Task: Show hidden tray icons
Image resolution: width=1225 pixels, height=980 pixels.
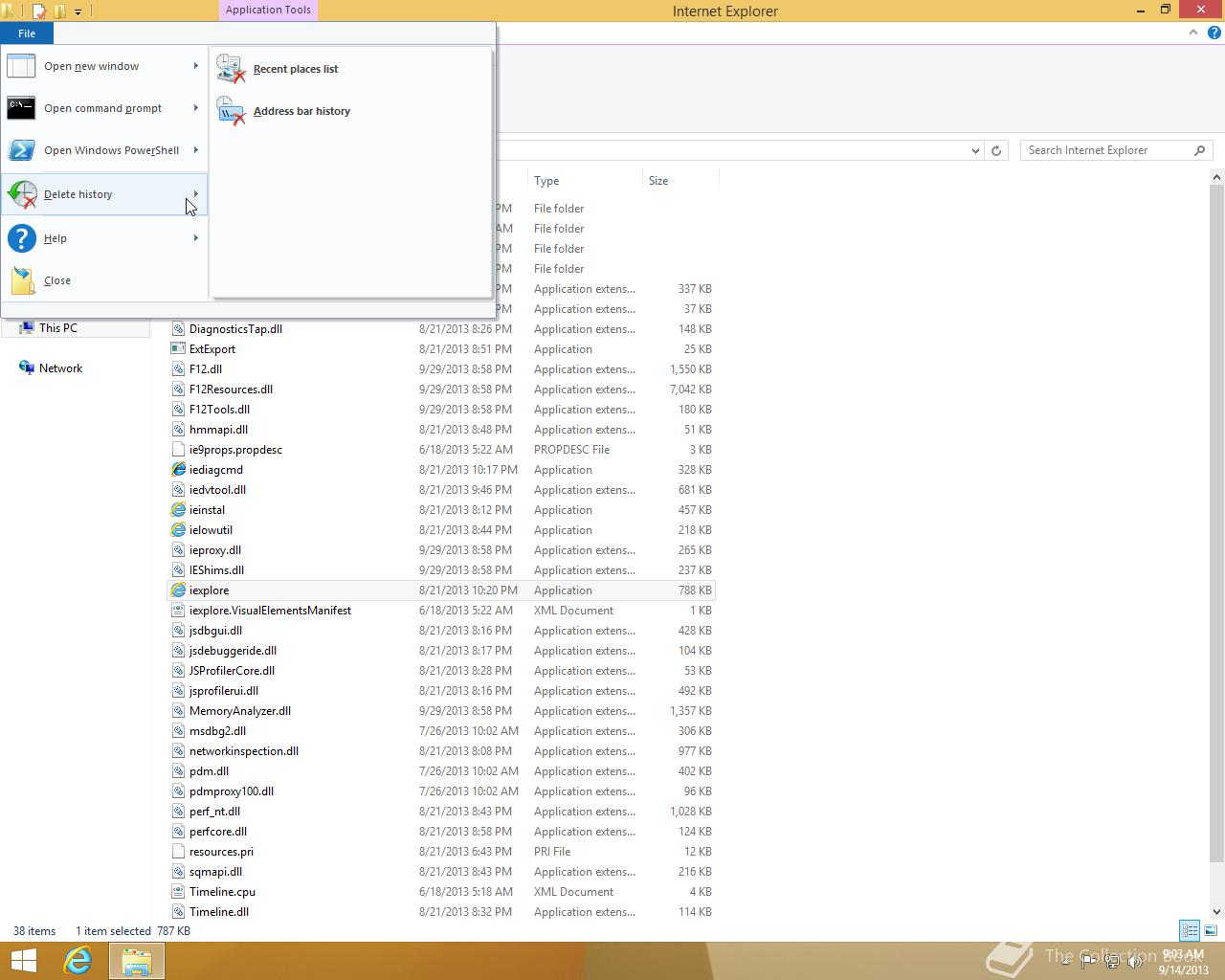Action: 1068,963
